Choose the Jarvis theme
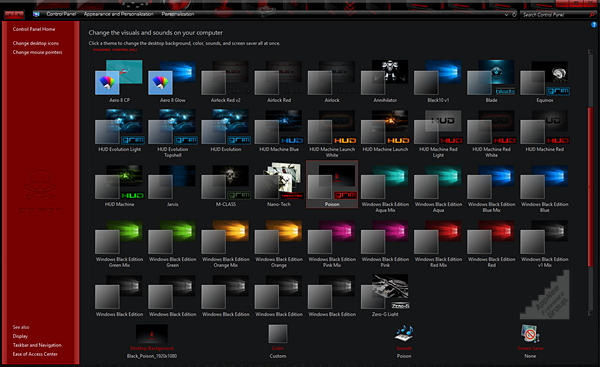Screen dimensions: 600x367 (173, 185)
